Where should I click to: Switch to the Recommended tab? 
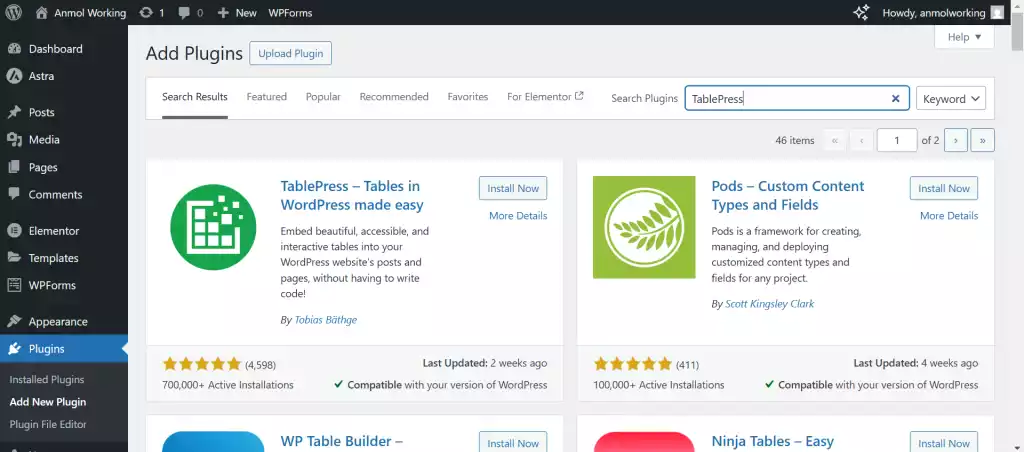pyautogui.click(x=394, y=97)
